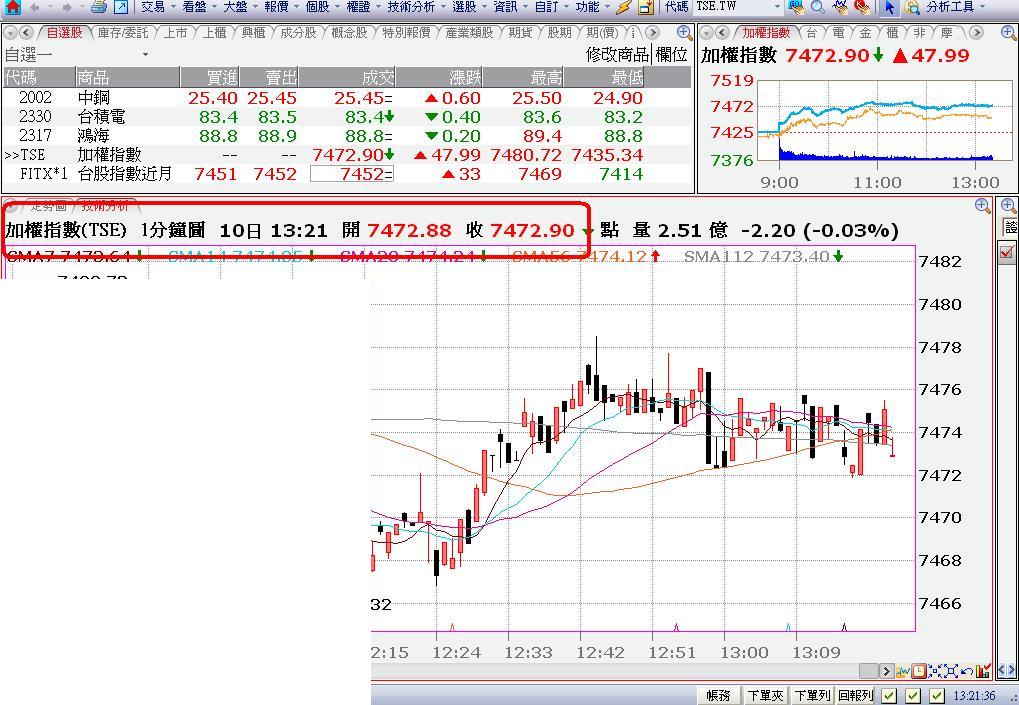Click the 修改商品 button

(617, 55)
